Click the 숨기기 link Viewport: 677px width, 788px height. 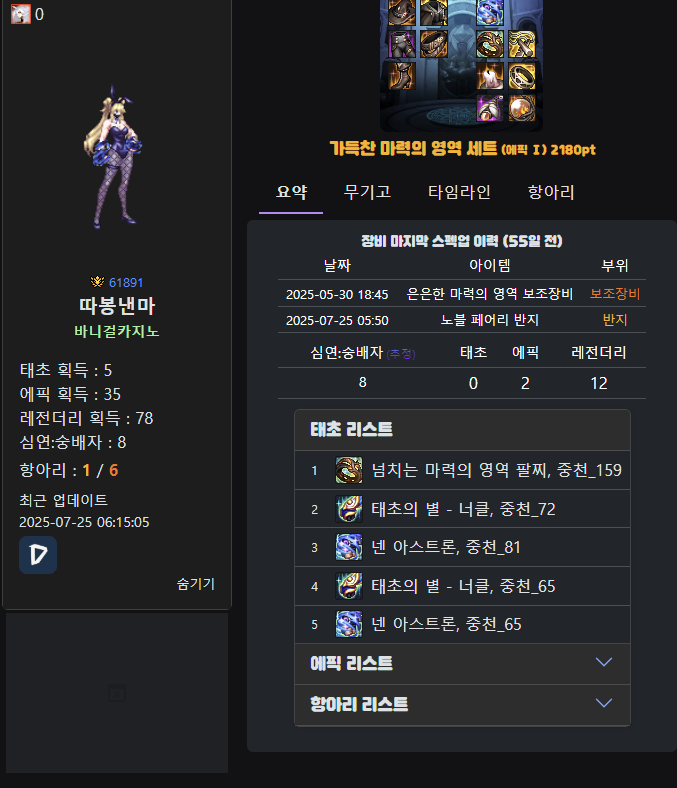coord(196,584)
